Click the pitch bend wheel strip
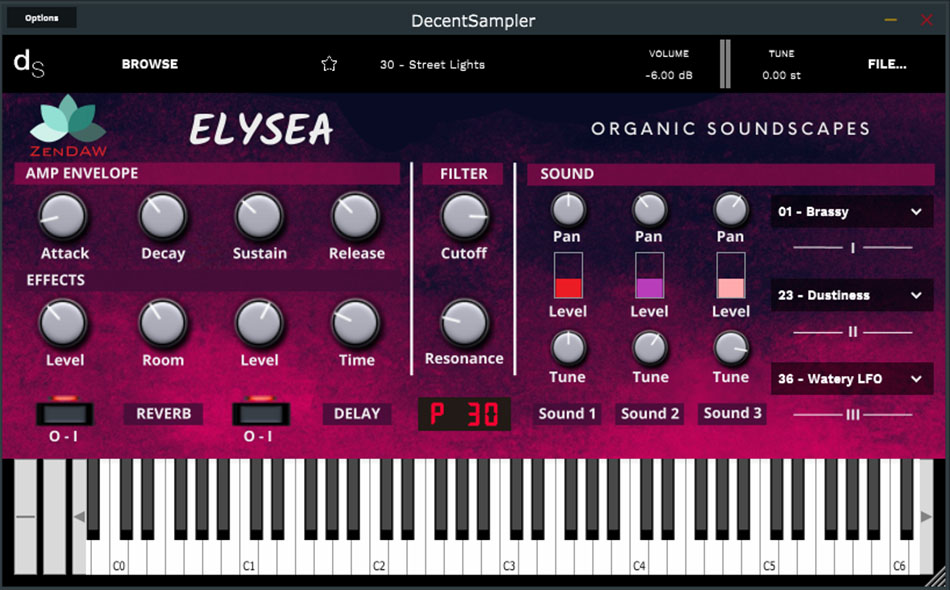Screen dimensions: 950x590 (x=25, y=516)
